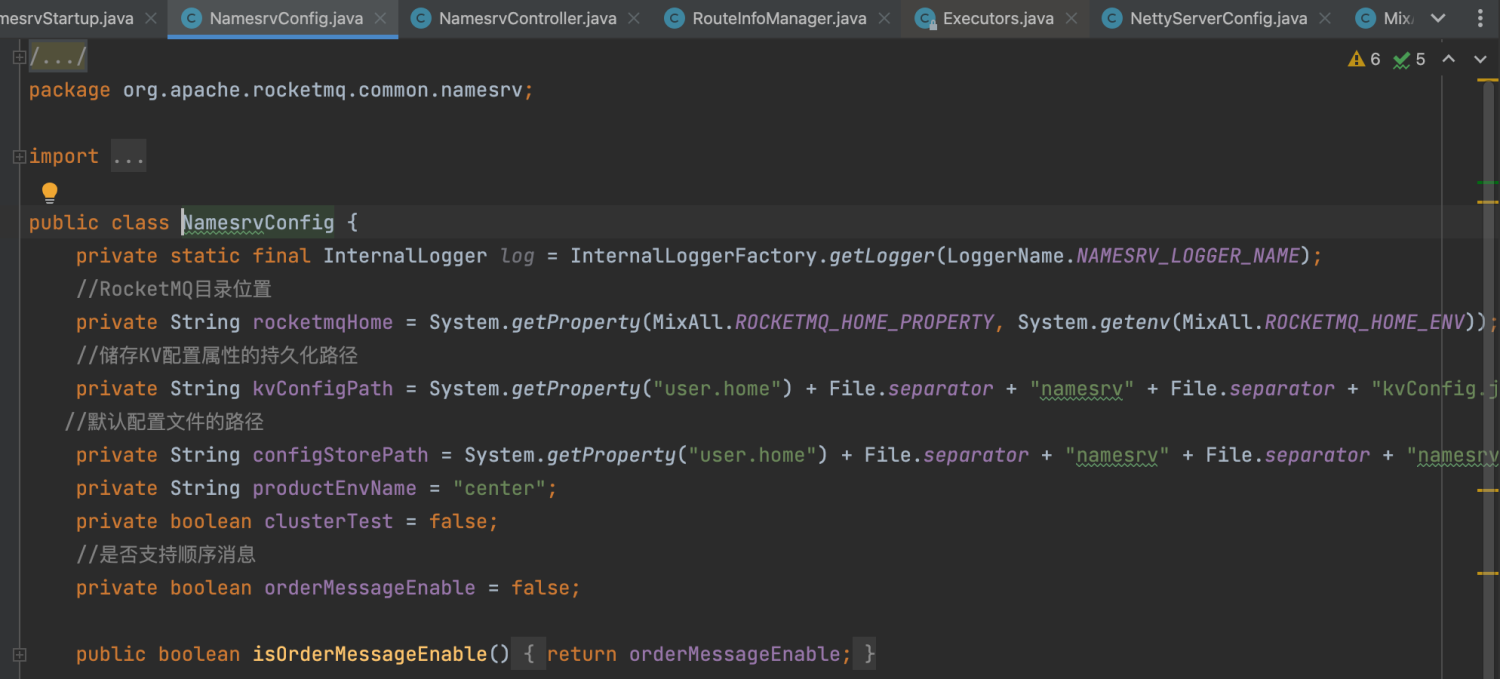Close the NamesrvController.java tab

(634, 18)
